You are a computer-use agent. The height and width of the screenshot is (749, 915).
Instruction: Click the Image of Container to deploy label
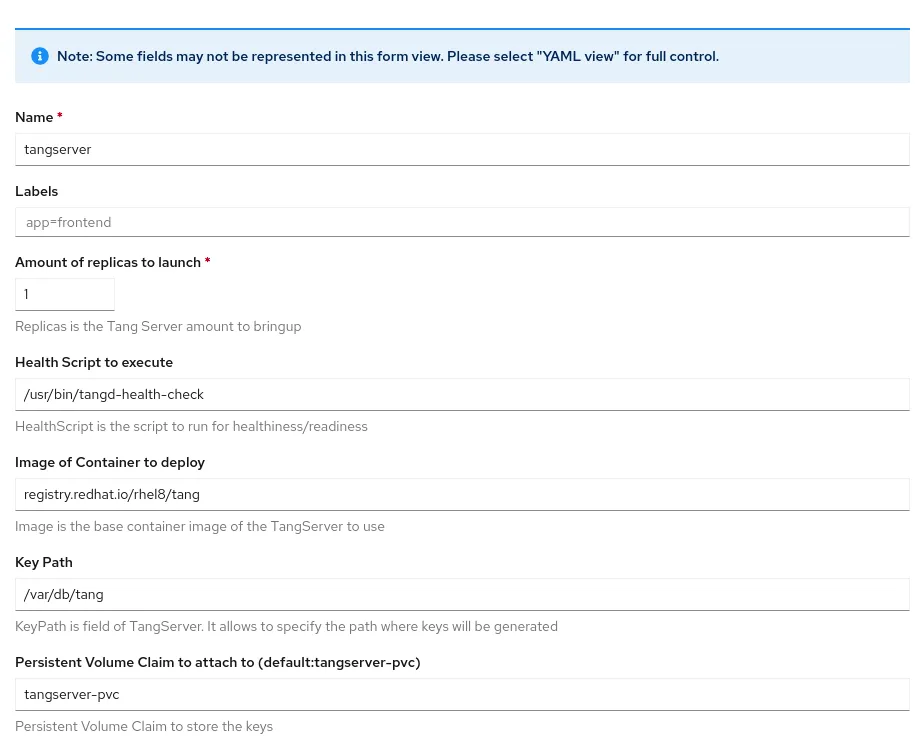(110, 462)
